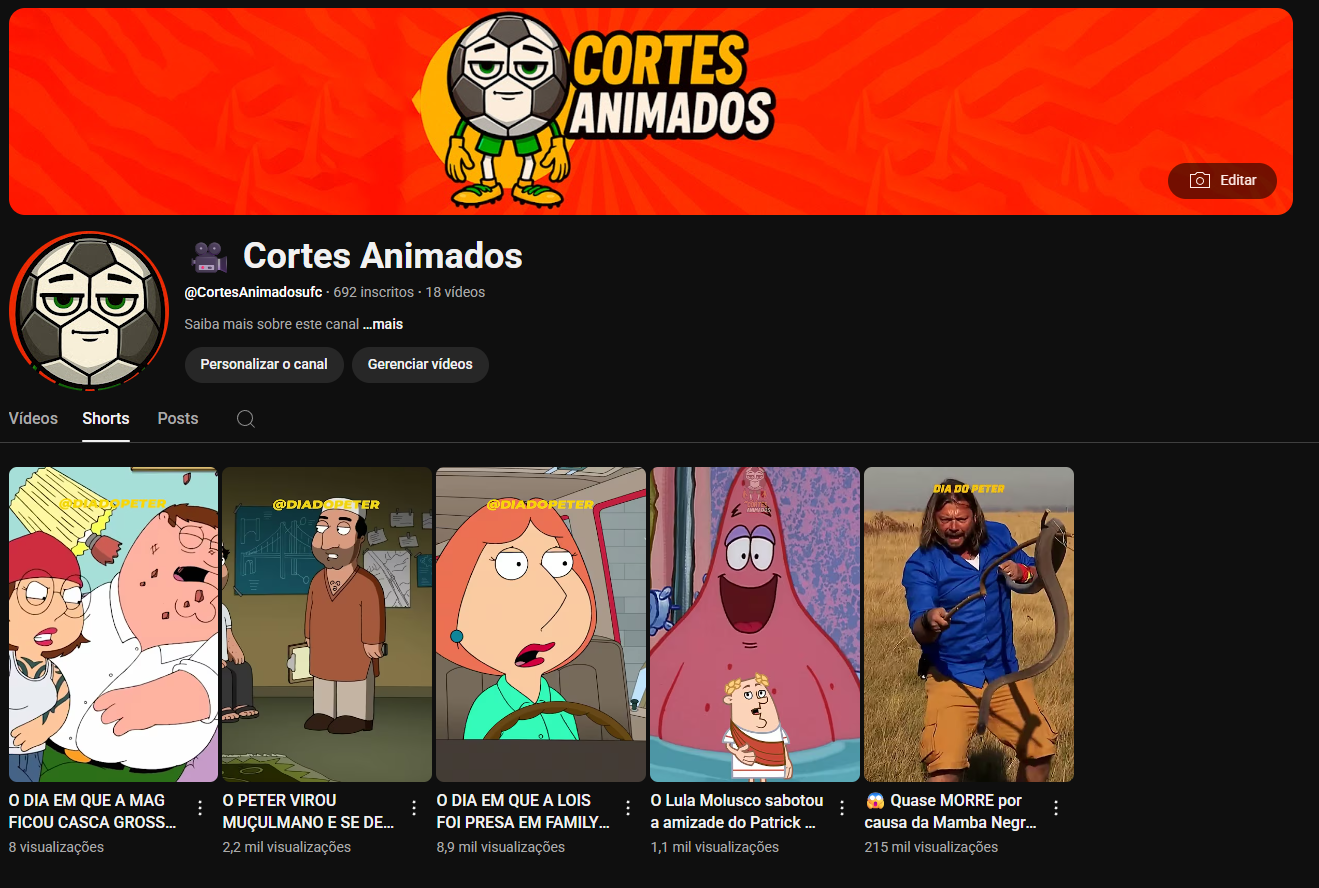
Task: Open the MAG FICOU CASCA GROSSA short thumbnail
Action: (113, 624)
